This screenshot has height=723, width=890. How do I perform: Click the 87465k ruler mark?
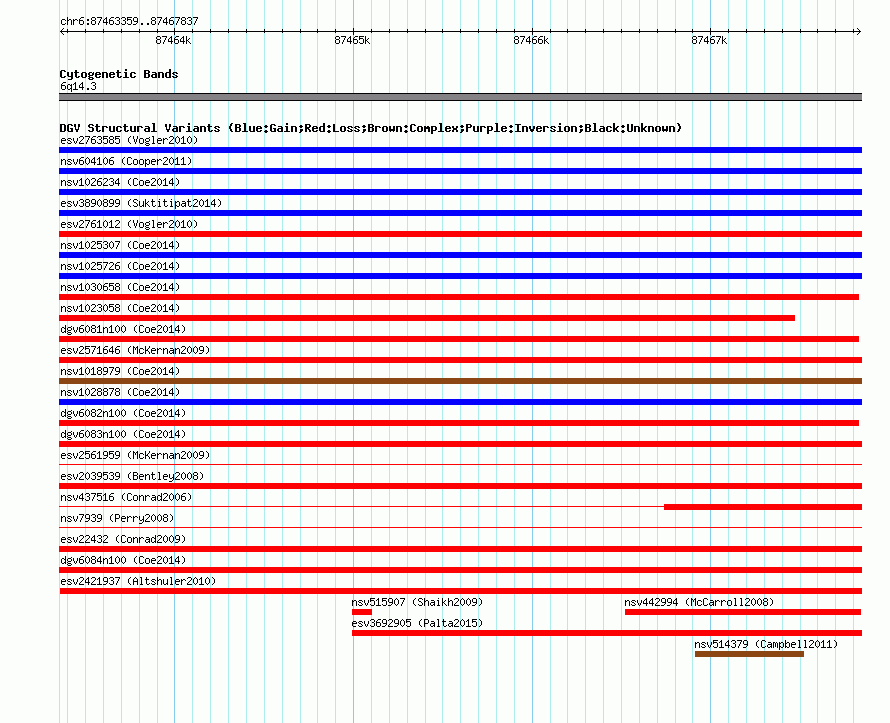coord(352,40)
